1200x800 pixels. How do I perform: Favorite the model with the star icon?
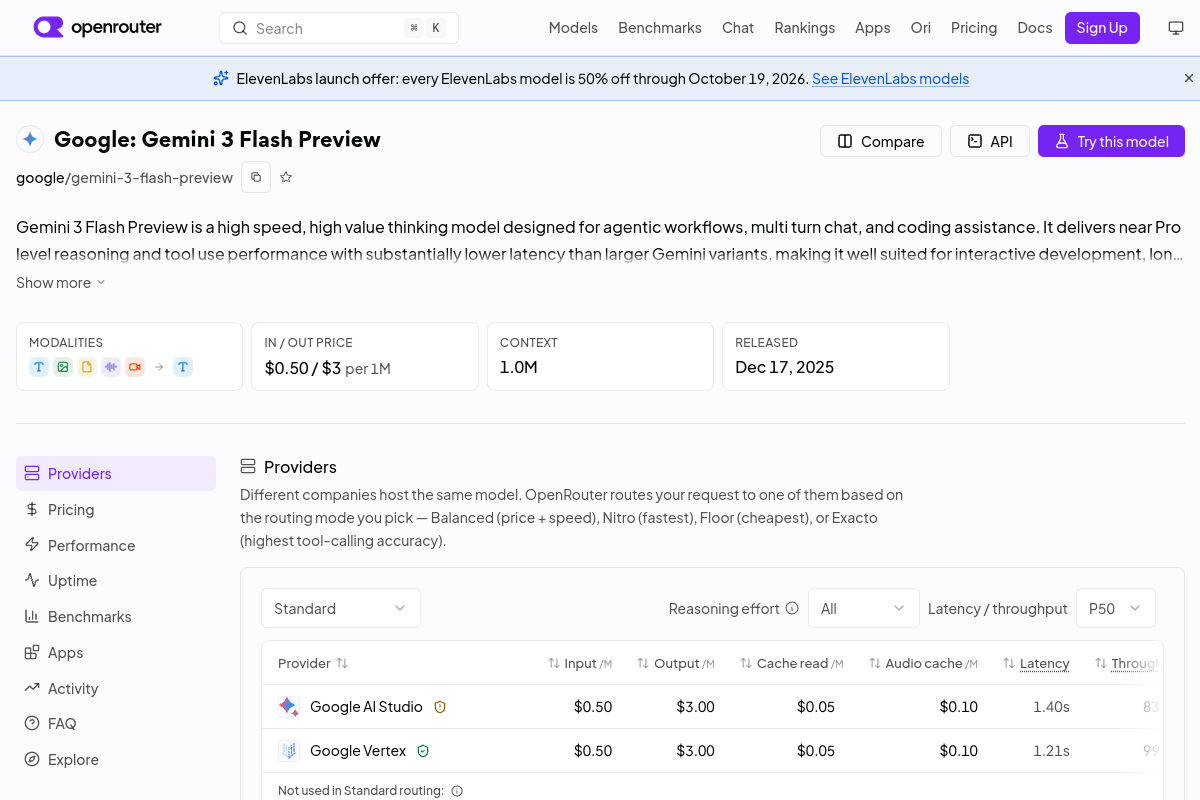tap(286, 177)
